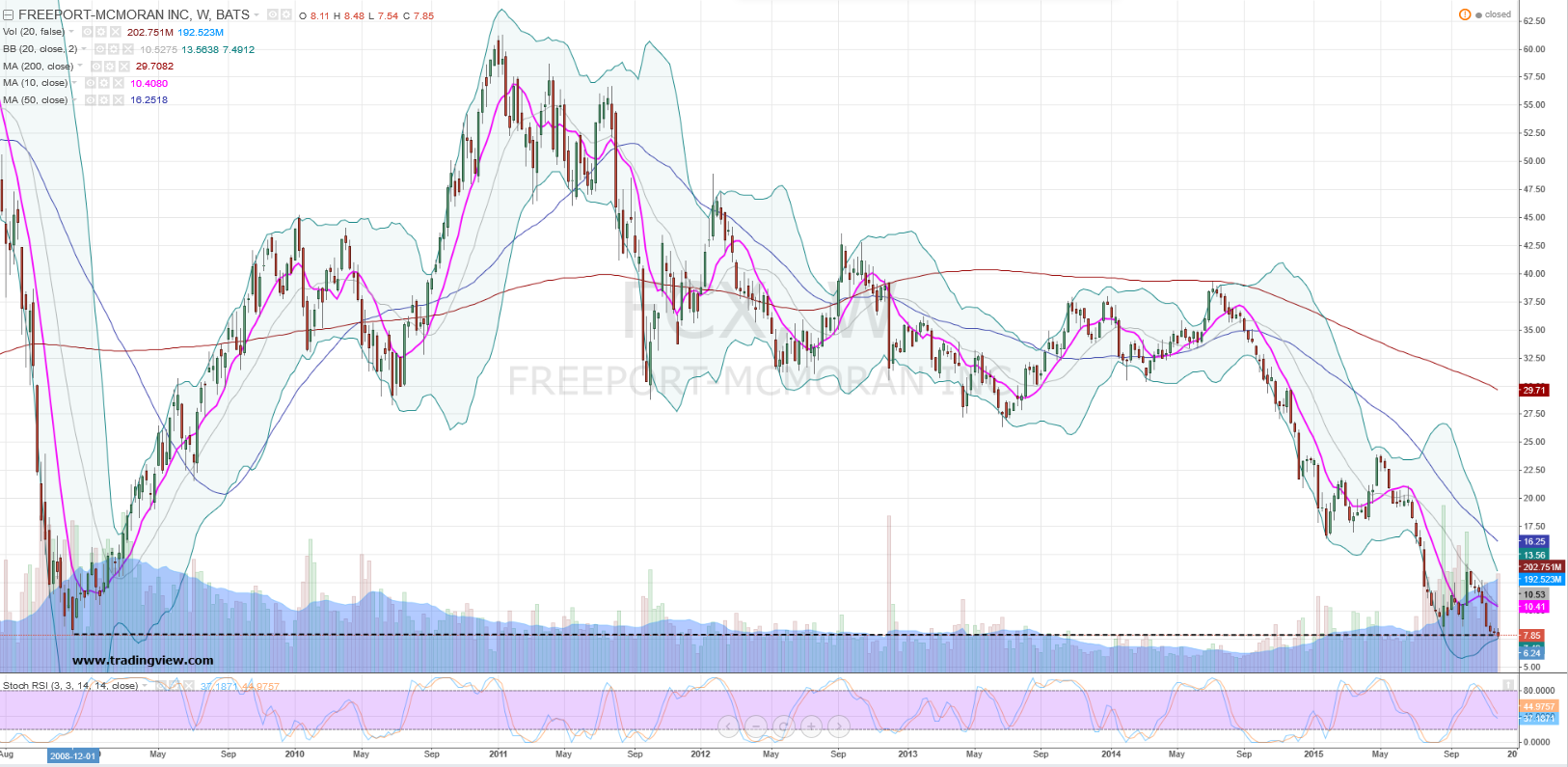Image resolution: width=1568 pixels, height=767 pixels.
Task: Click the Vol (20, false) legend title
Action: [34, 32]
